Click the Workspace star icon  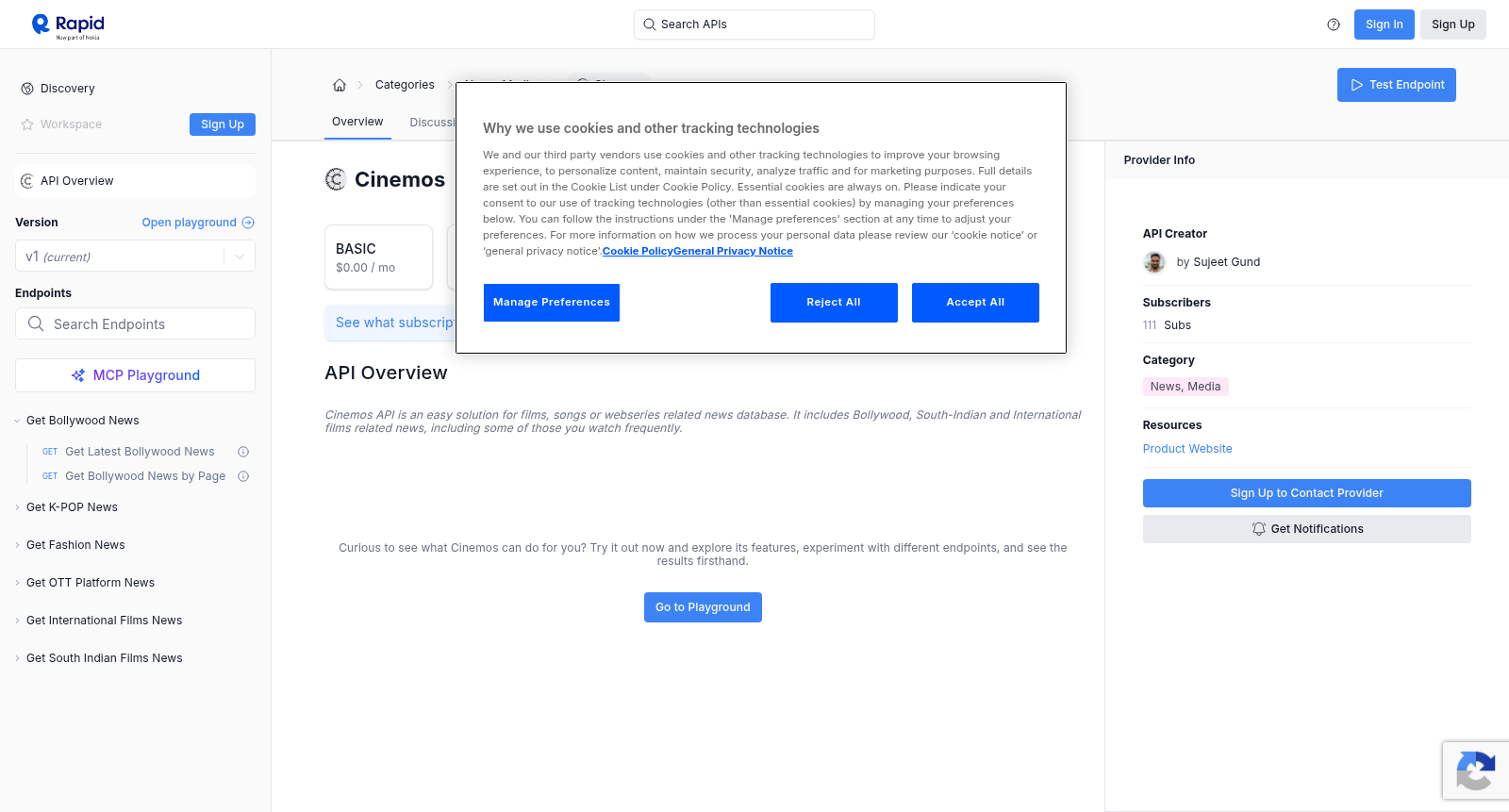[27, 124]
